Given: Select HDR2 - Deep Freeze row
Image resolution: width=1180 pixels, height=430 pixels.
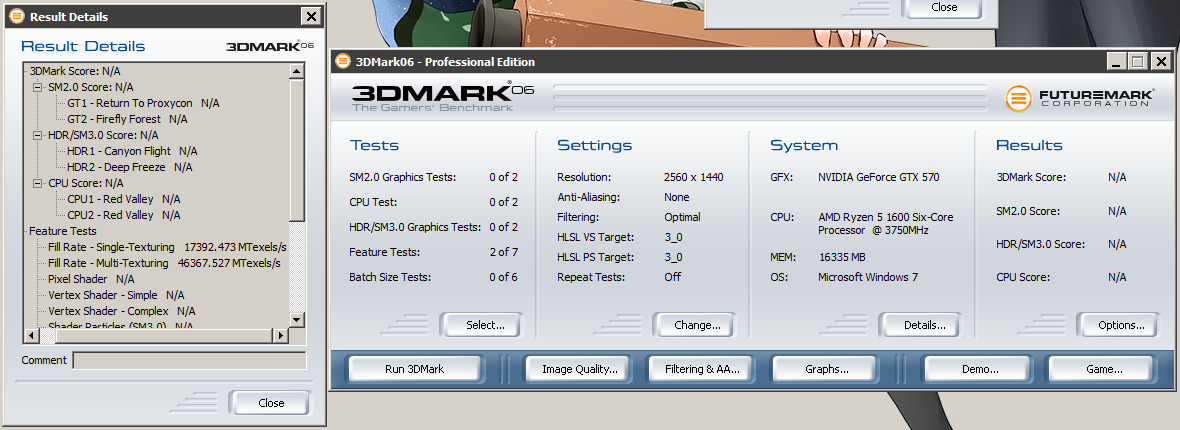Looking at the screenshot, I should (129, 167).
